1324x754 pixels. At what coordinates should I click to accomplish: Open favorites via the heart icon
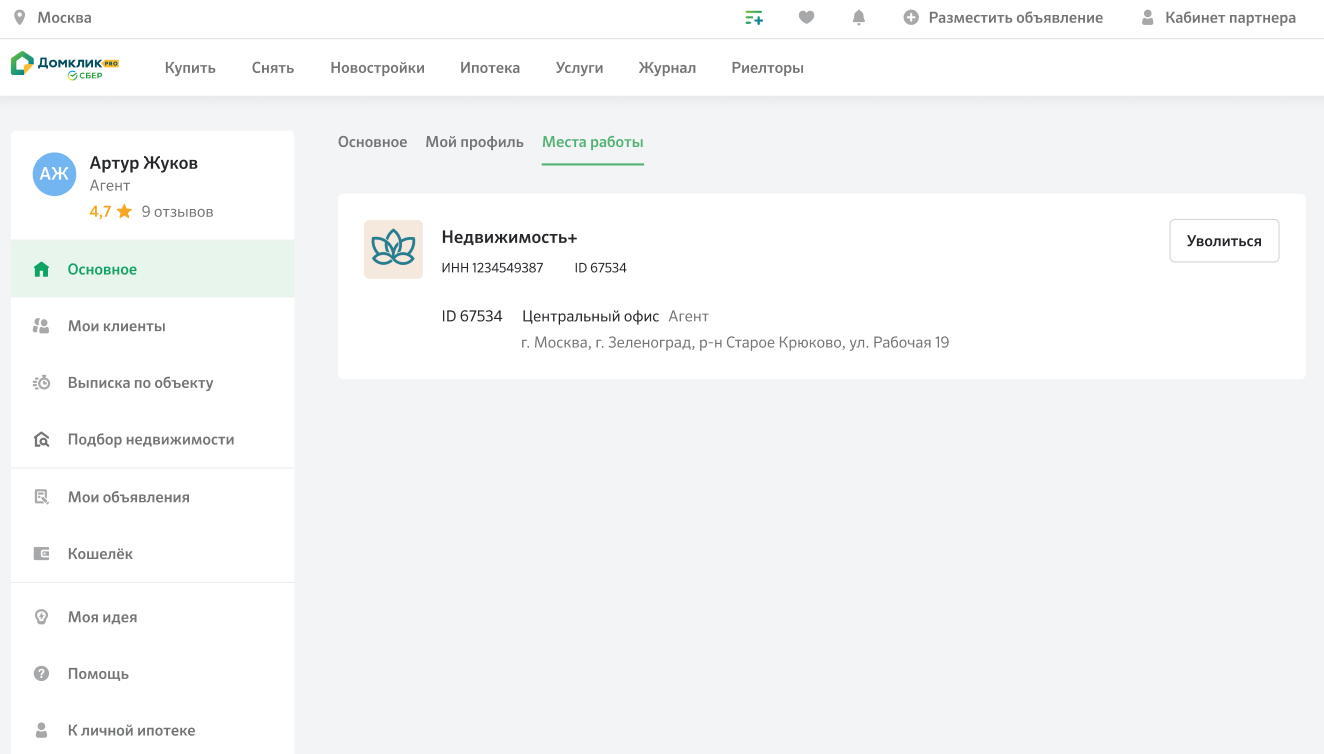[x=806, y=18]
